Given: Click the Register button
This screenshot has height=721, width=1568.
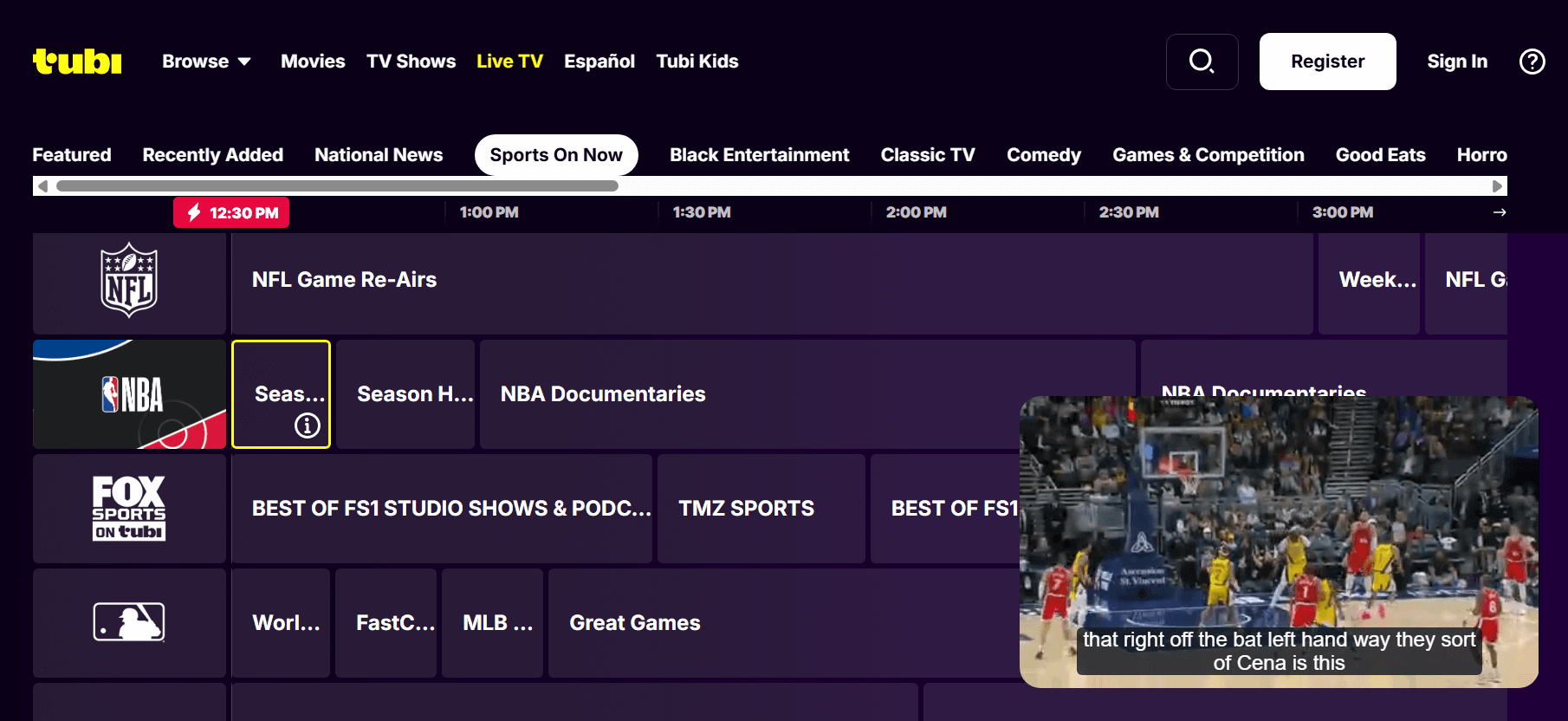Looking at the screenshot, I should pos(1327,62).
